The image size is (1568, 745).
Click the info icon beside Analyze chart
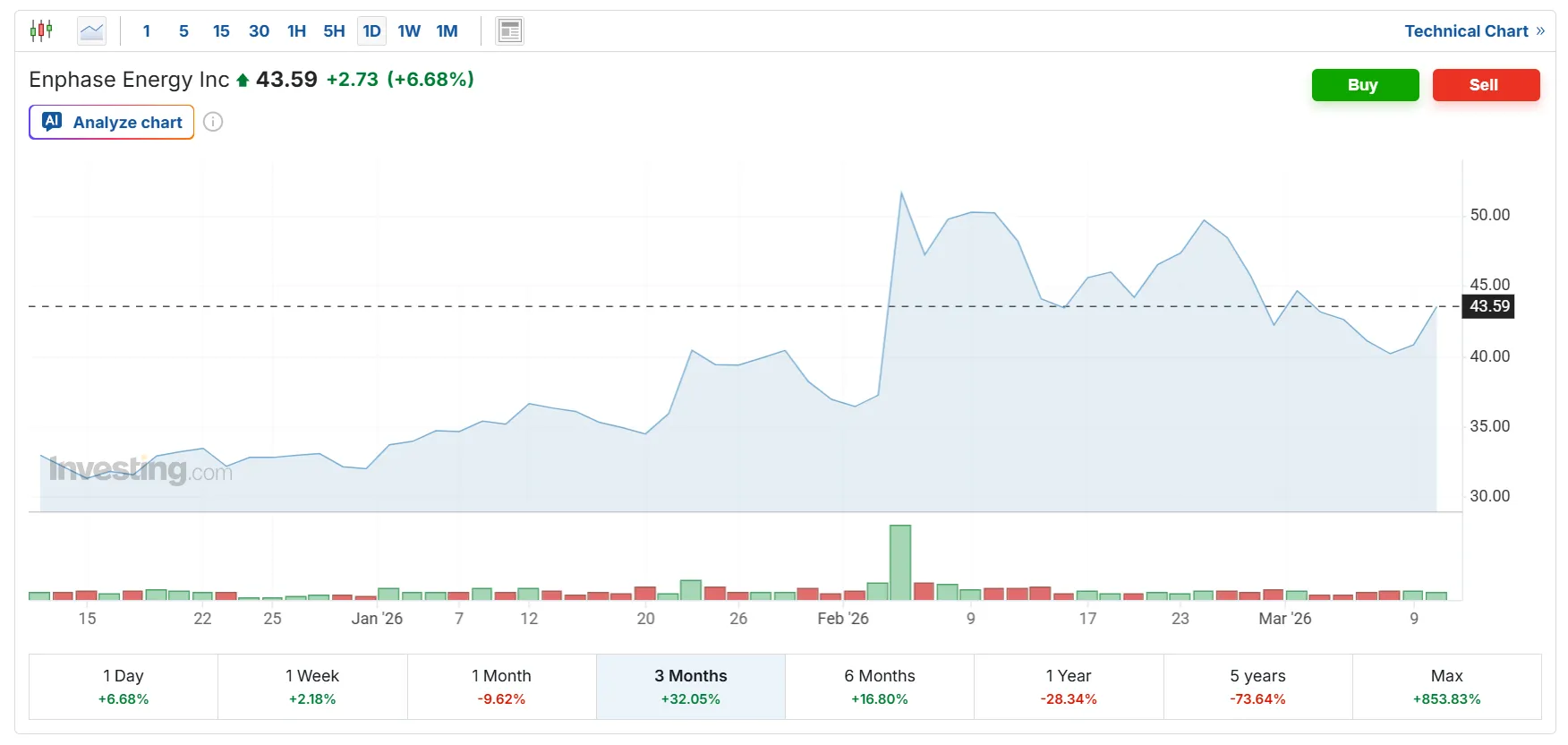click(x=213, y=123)
